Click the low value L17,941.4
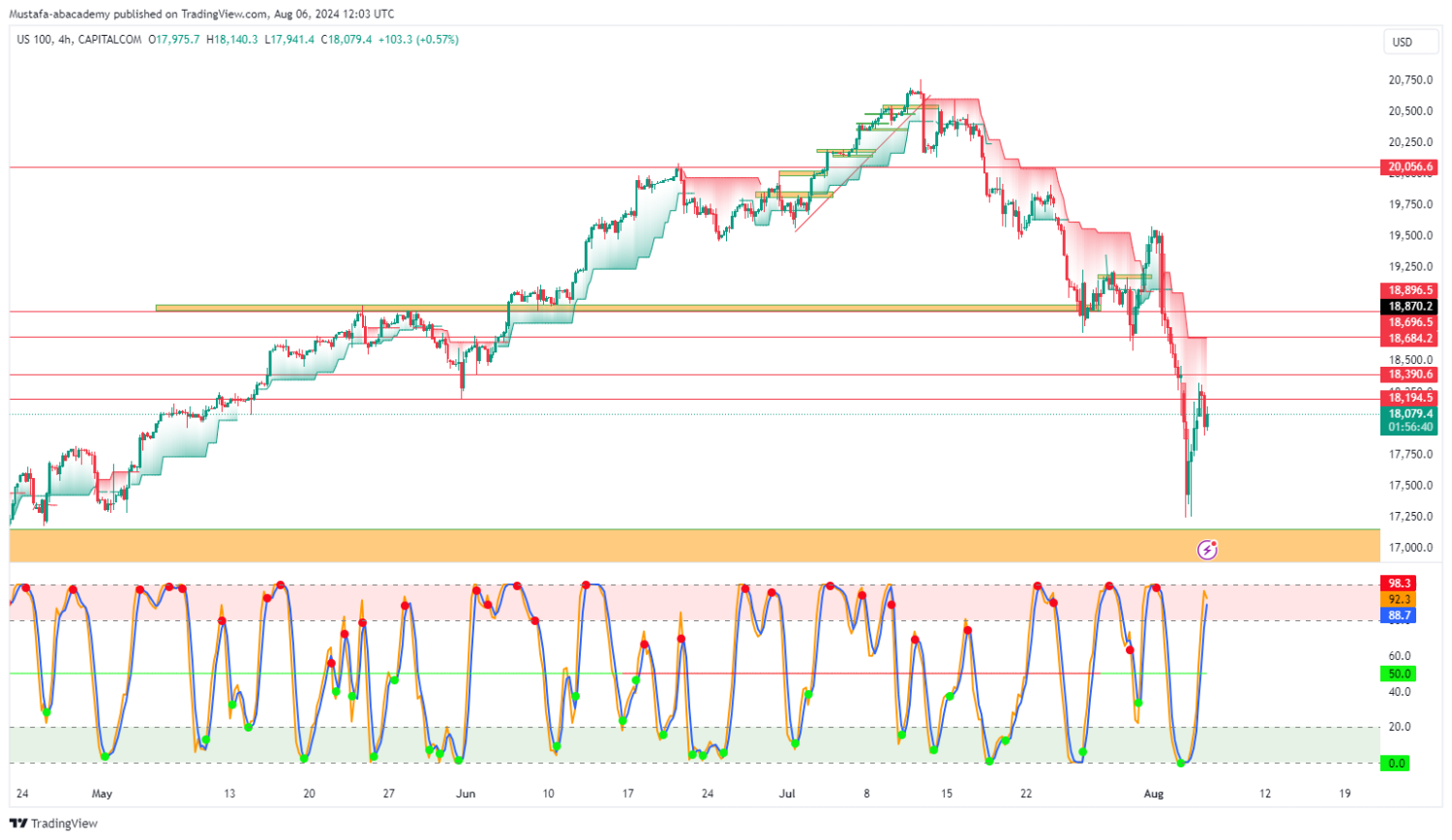1452x840 pixels. 289,40
